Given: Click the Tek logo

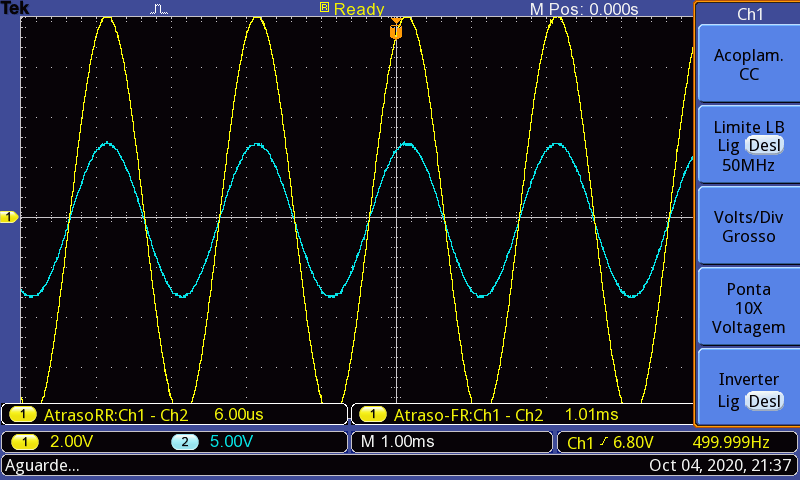Looking at the screenshot, I should (x=15, y=8).
